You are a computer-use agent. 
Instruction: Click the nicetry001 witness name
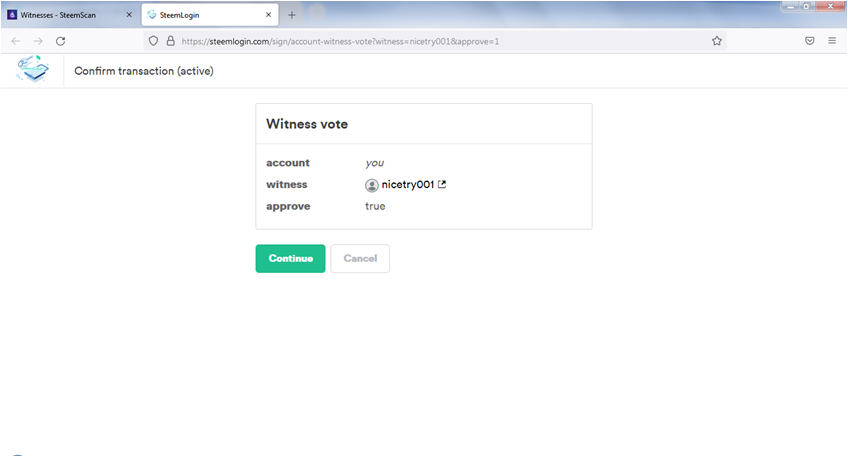[408, 184]
